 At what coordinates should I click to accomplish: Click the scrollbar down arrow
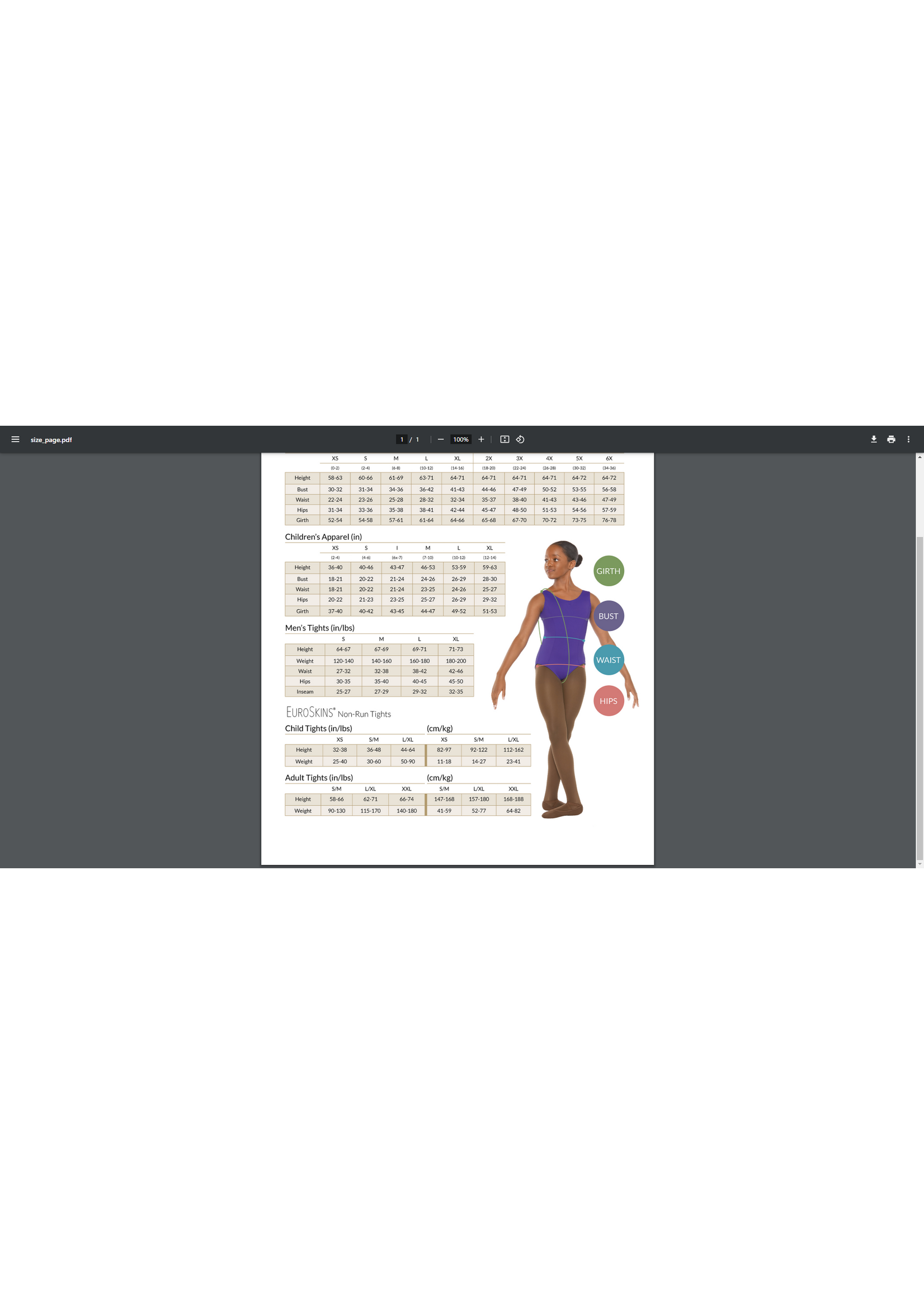[x=920, y=864]
